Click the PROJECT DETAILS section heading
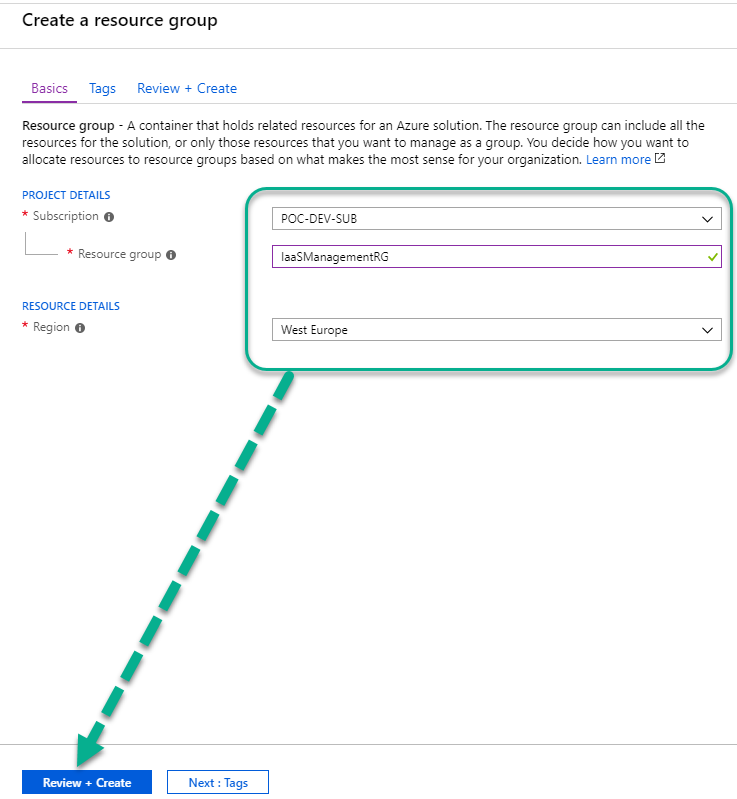Screen dimensions: 737x799 66,195
